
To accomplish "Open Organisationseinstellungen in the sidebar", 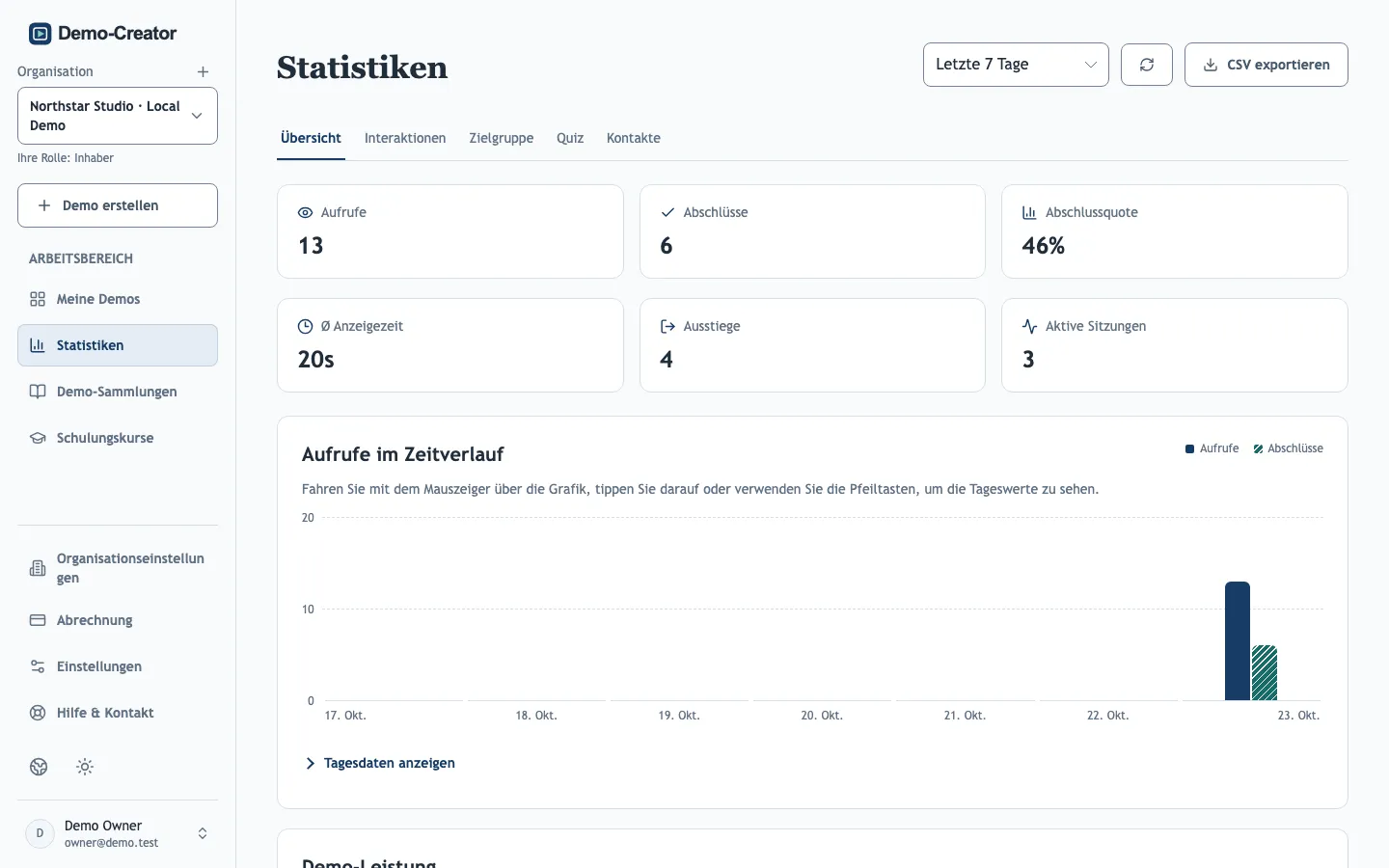I will click(118, 568).
